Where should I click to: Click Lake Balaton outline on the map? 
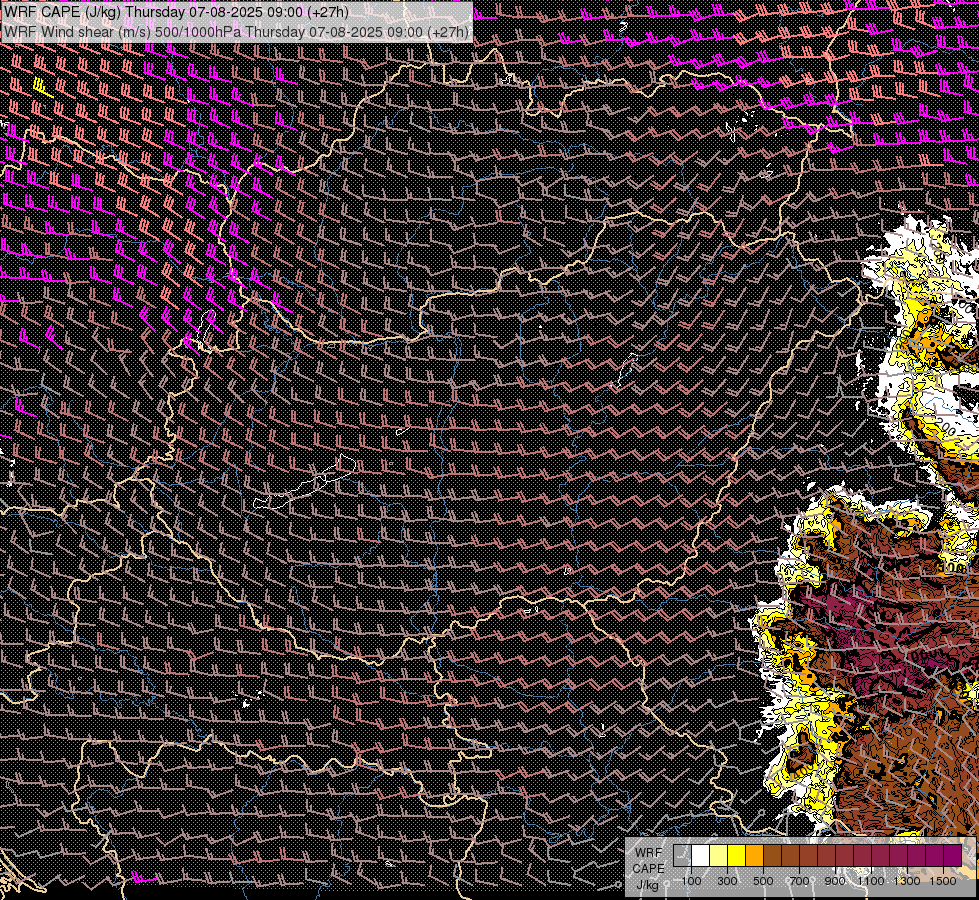click(305, 482)
